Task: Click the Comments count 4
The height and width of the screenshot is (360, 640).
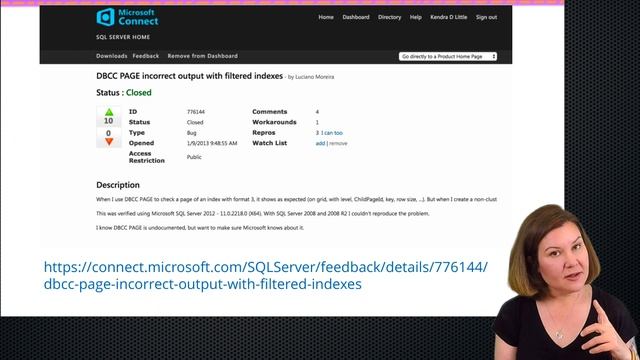Action: pyautogui.click(x=317, y=112)
